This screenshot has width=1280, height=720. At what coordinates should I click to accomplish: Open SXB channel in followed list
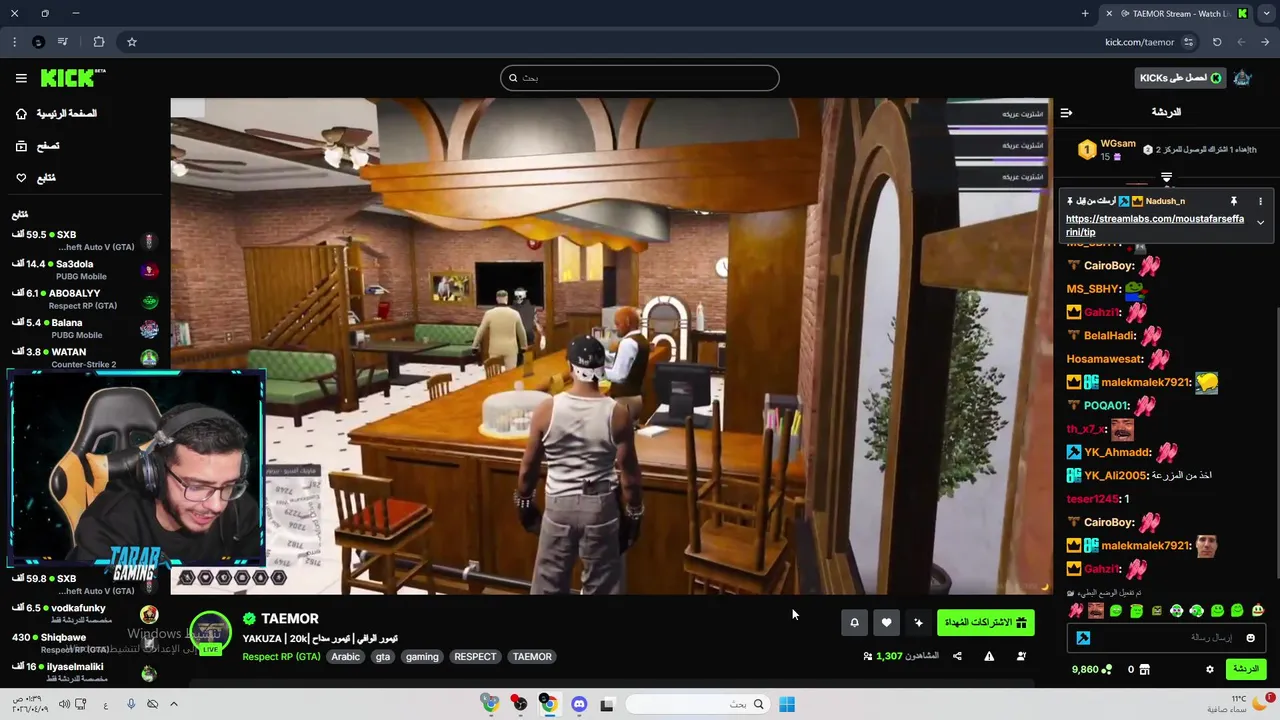click(84, 240)
